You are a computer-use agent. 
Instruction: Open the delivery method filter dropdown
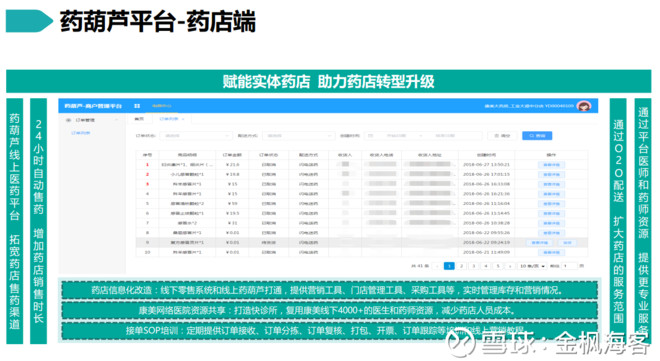[298, 135]
